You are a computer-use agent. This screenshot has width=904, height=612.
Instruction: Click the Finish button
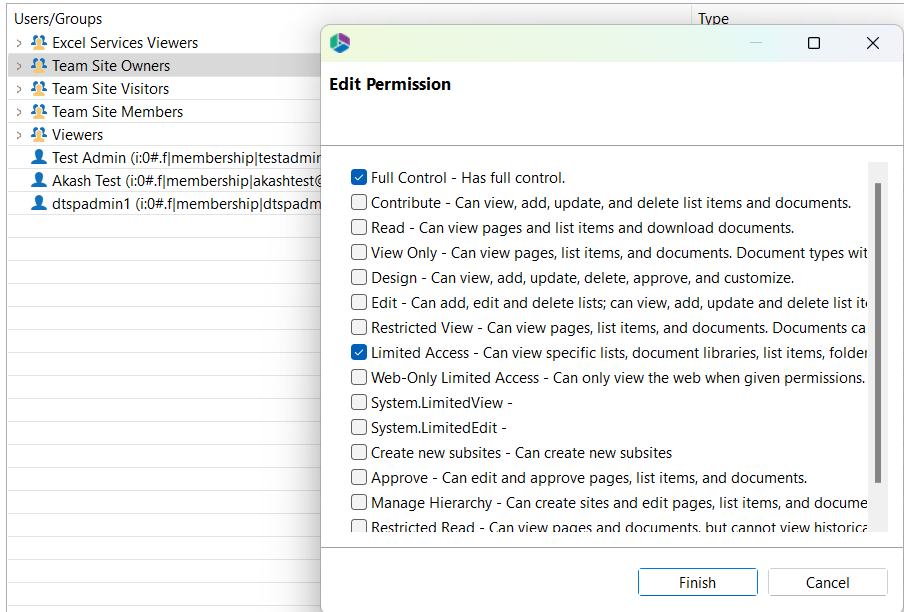click(x=697, y=581)
